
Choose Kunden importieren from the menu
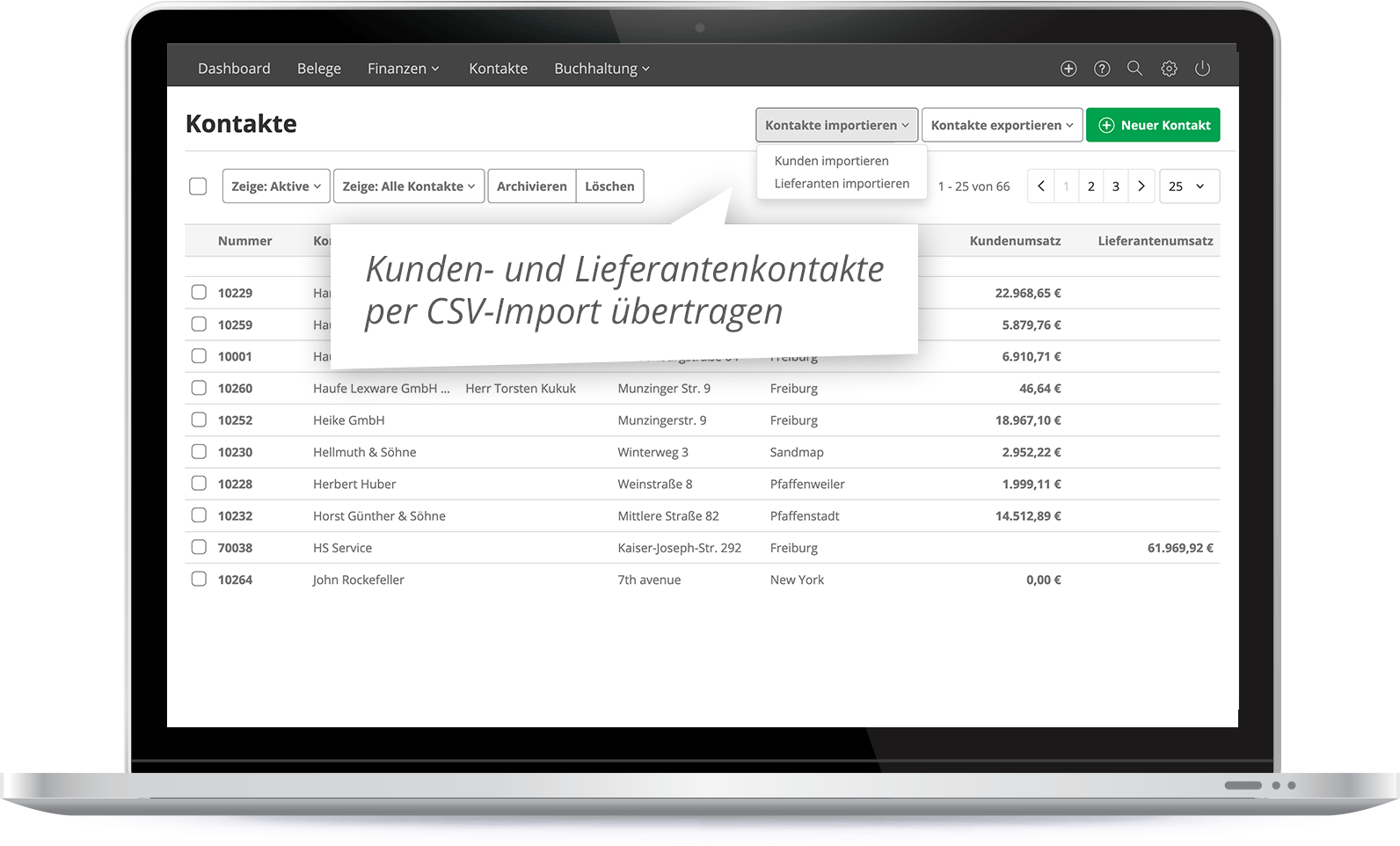pyautogui.click(x=831, y=161)
